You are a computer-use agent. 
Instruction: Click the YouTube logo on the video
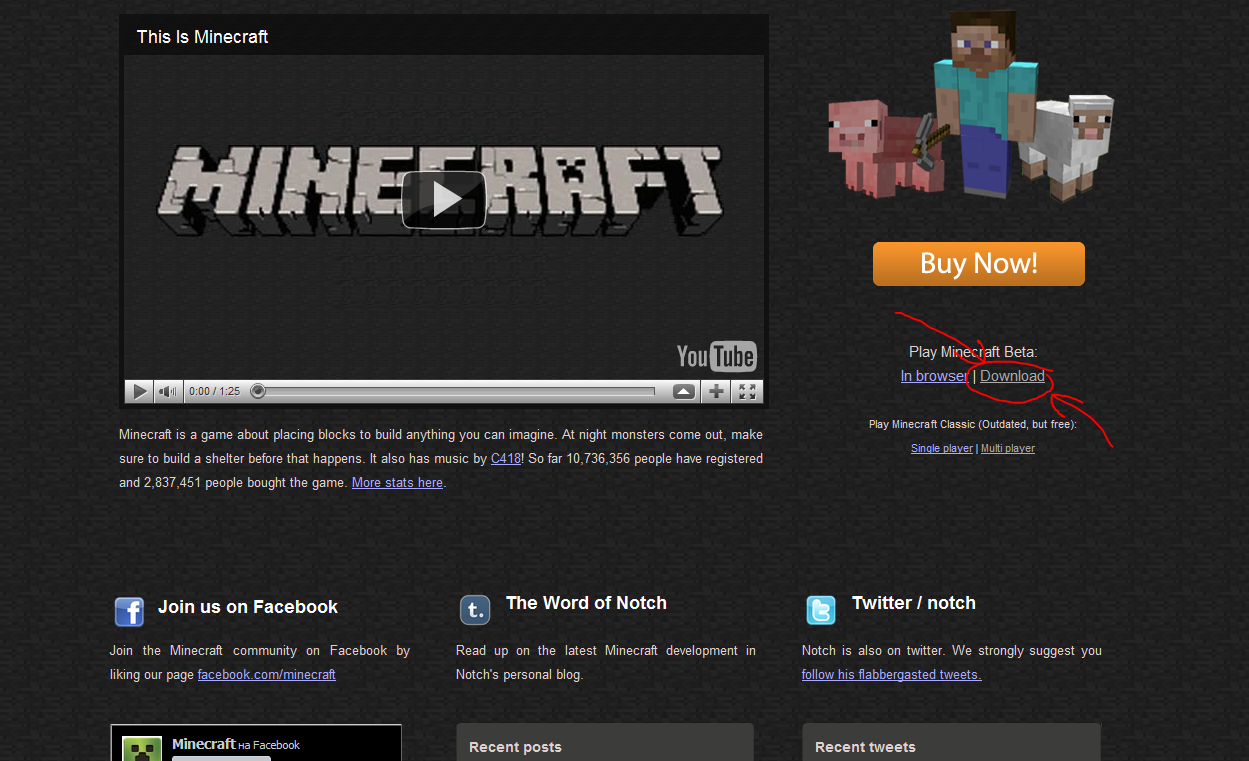click(716, 356)
